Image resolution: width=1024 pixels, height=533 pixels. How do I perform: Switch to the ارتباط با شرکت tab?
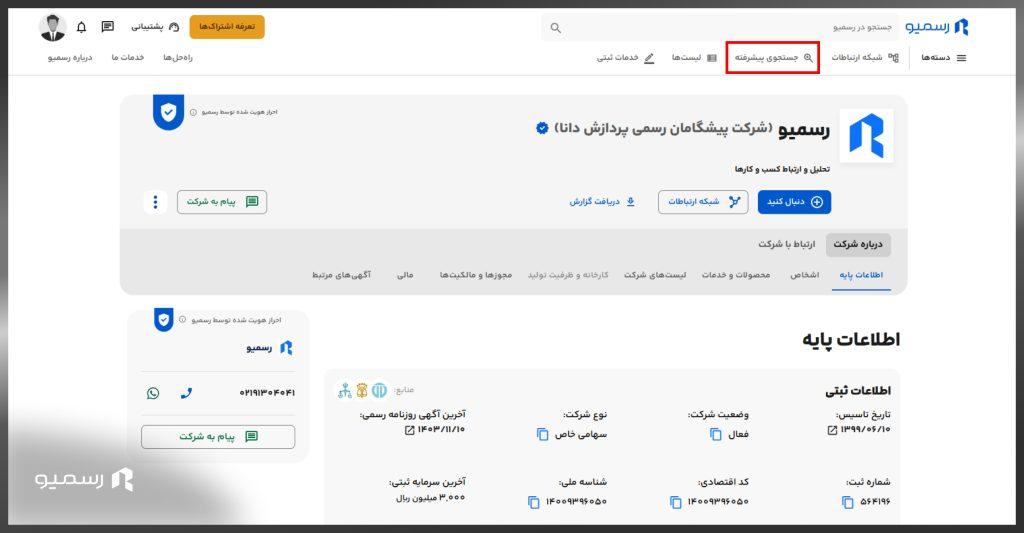tap(786, 244)
